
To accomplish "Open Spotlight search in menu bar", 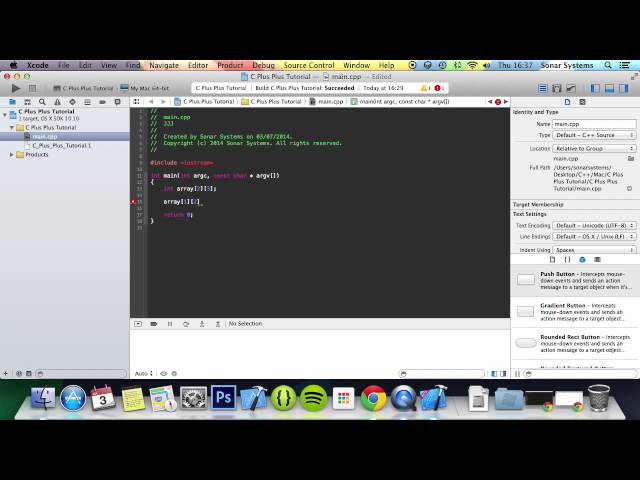I will pos(608,65).
